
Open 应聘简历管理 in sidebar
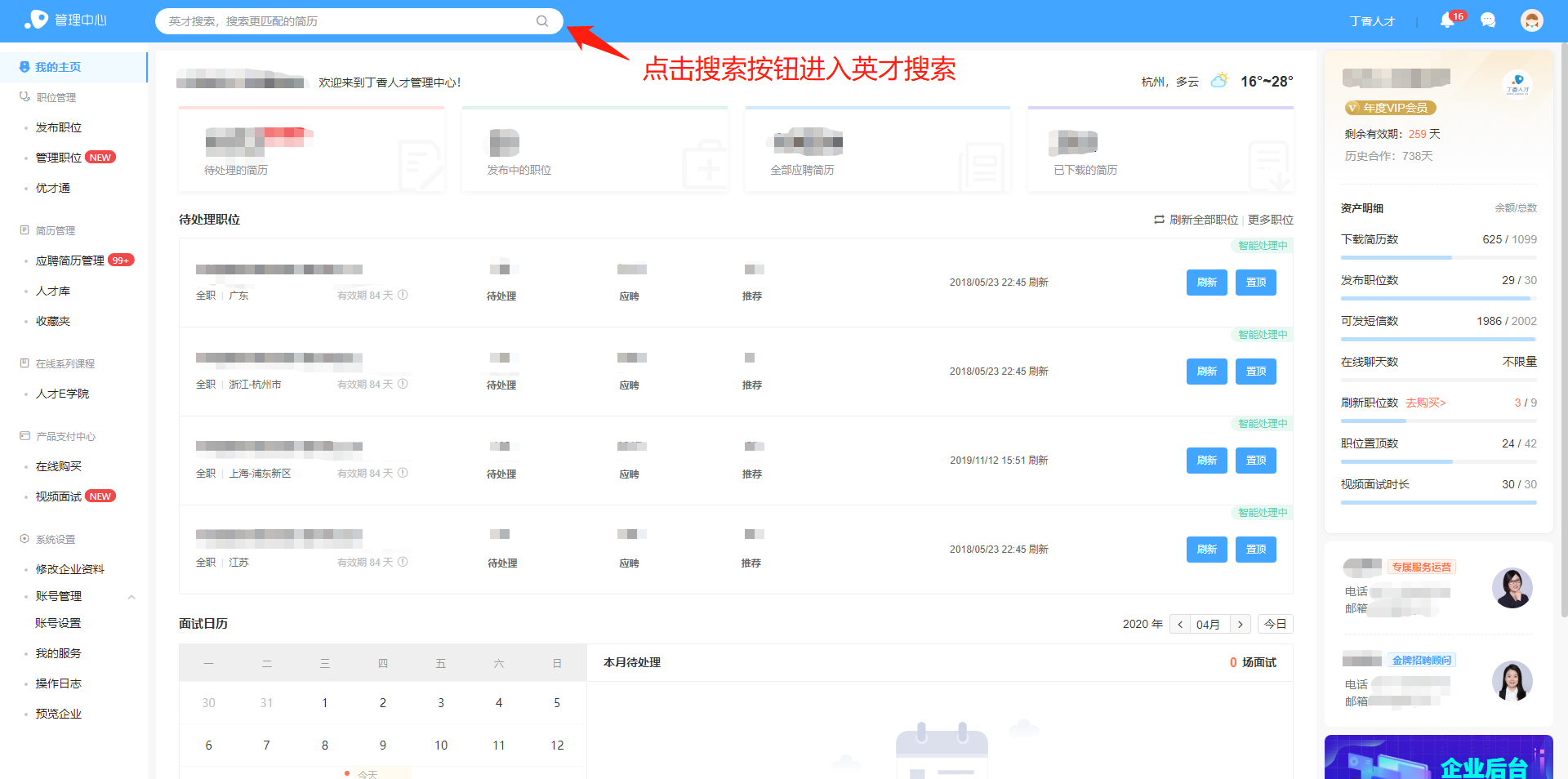pyautogui.click(x=70, y=260)
